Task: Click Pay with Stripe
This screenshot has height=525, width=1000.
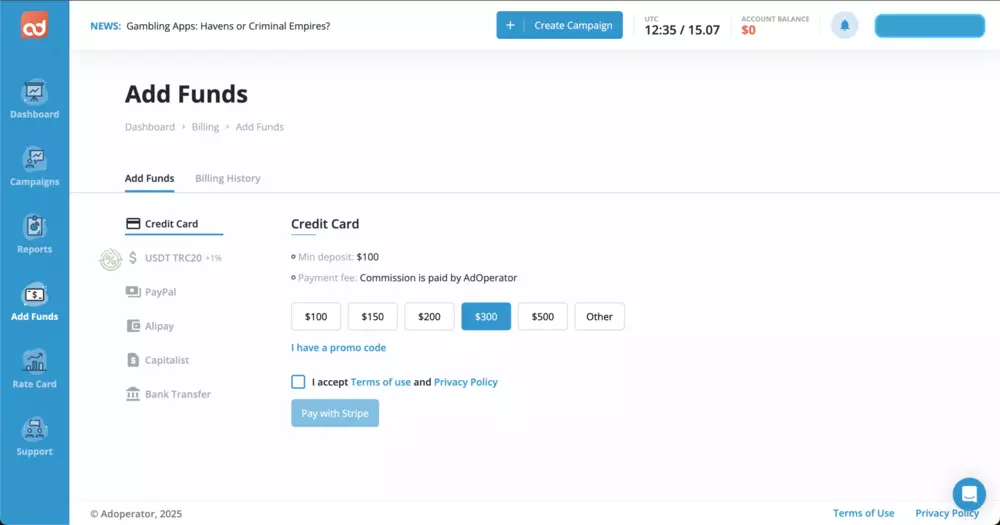Action: (335, 413)
